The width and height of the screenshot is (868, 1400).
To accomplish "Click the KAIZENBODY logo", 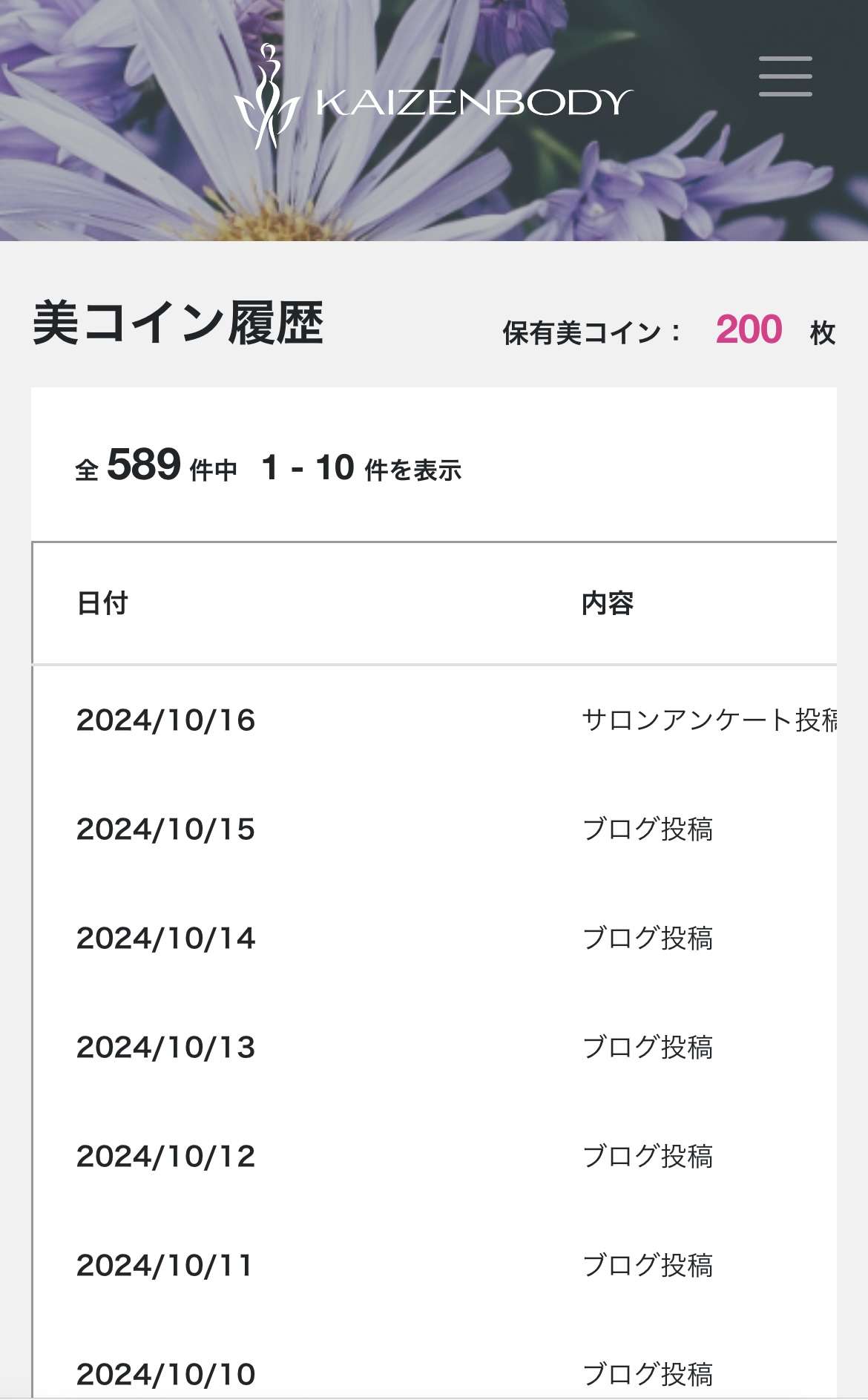I will [x=433, y=99].
